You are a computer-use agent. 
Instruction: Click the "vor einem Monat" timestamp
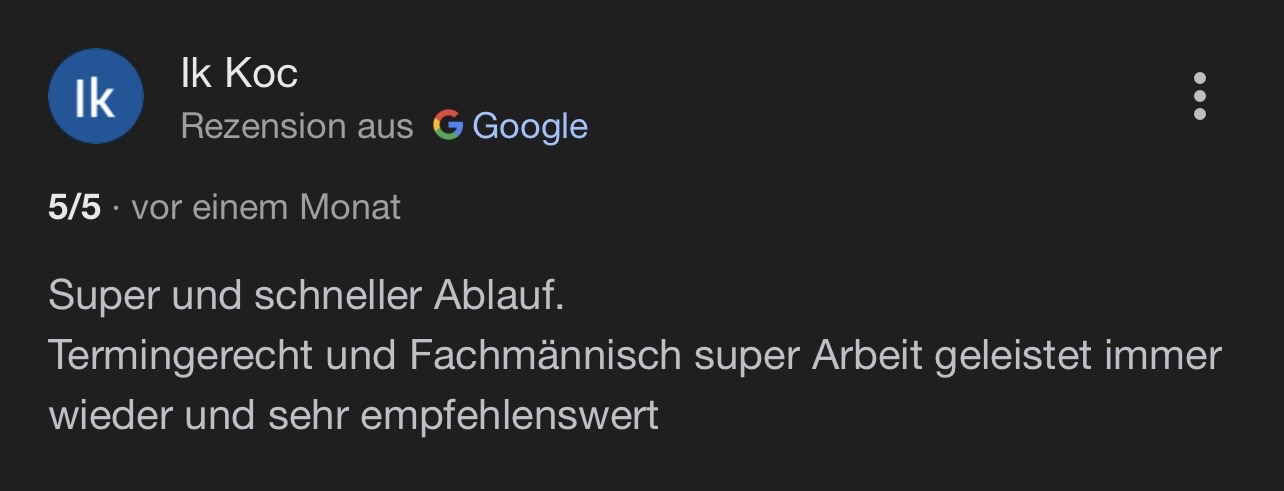pyautogui.click(x=266, y=207)
